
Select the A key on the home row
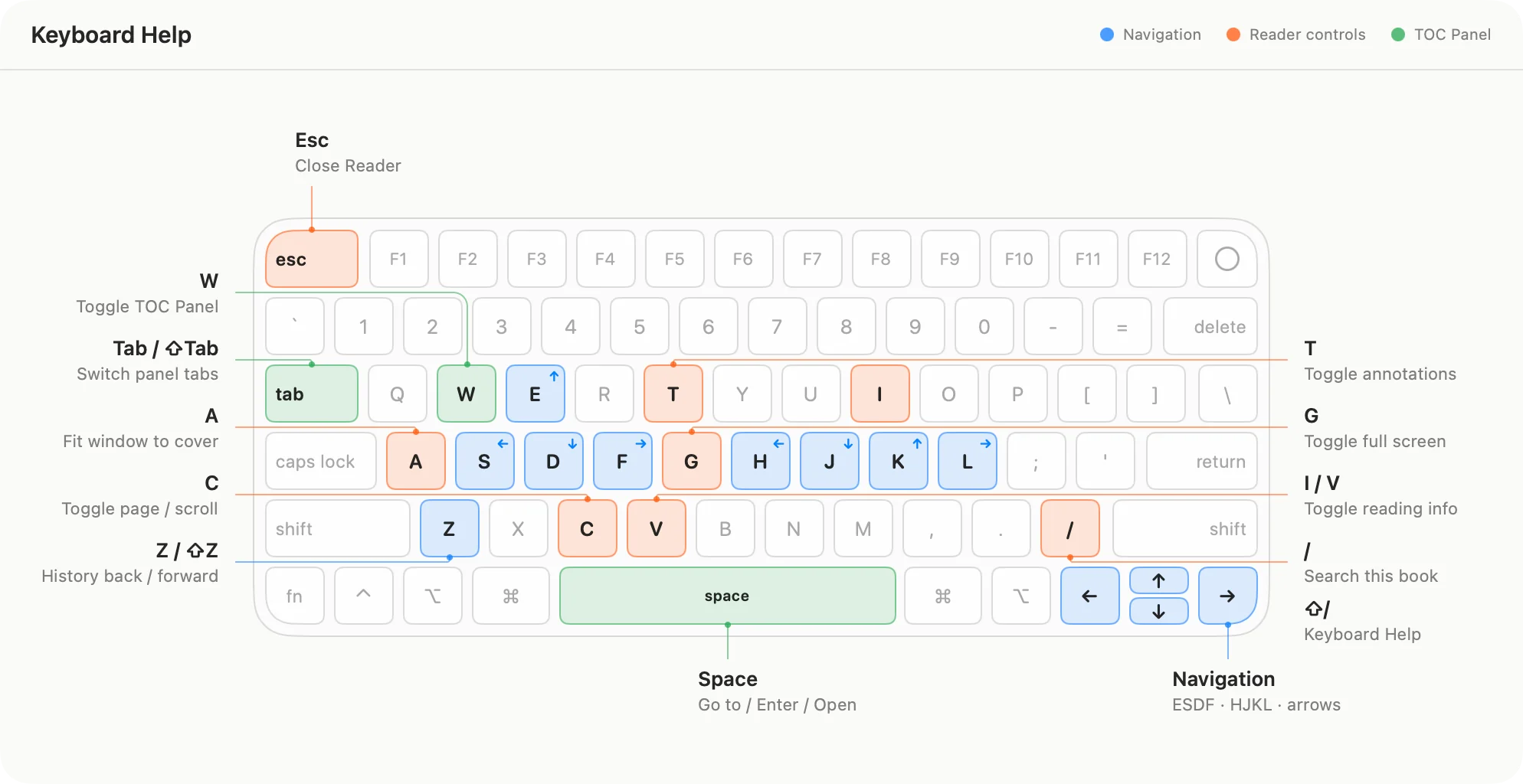(416, 461)
